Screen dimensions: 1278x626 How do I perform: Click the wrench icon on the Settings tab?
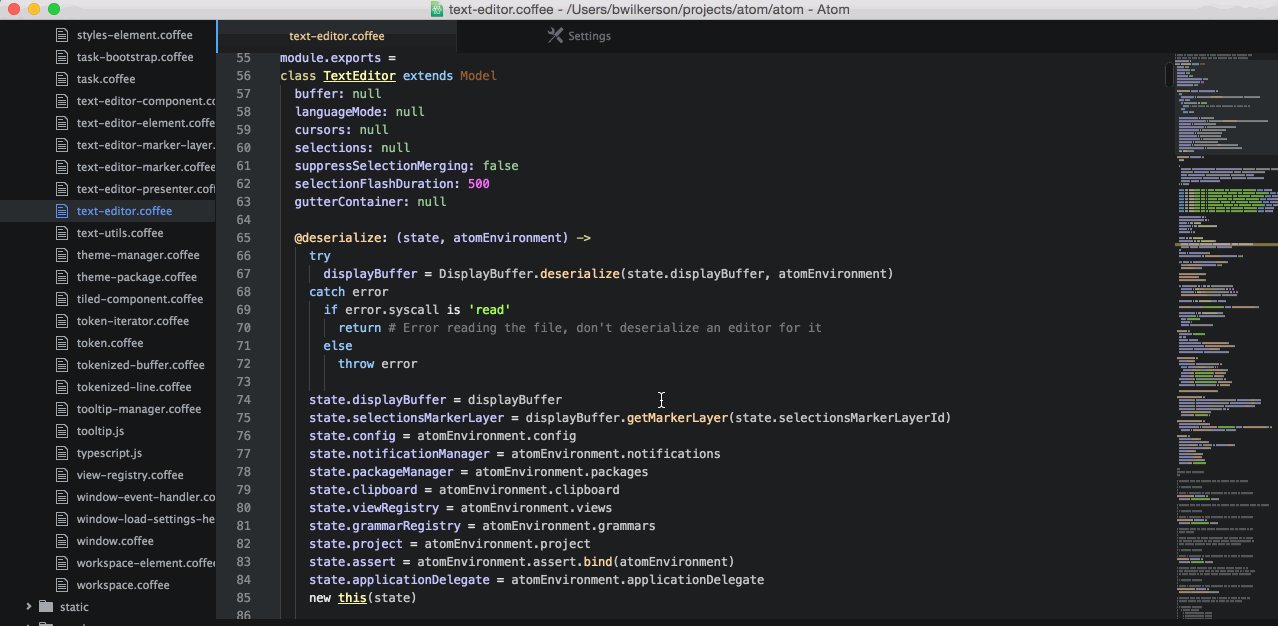click(553, 35)
